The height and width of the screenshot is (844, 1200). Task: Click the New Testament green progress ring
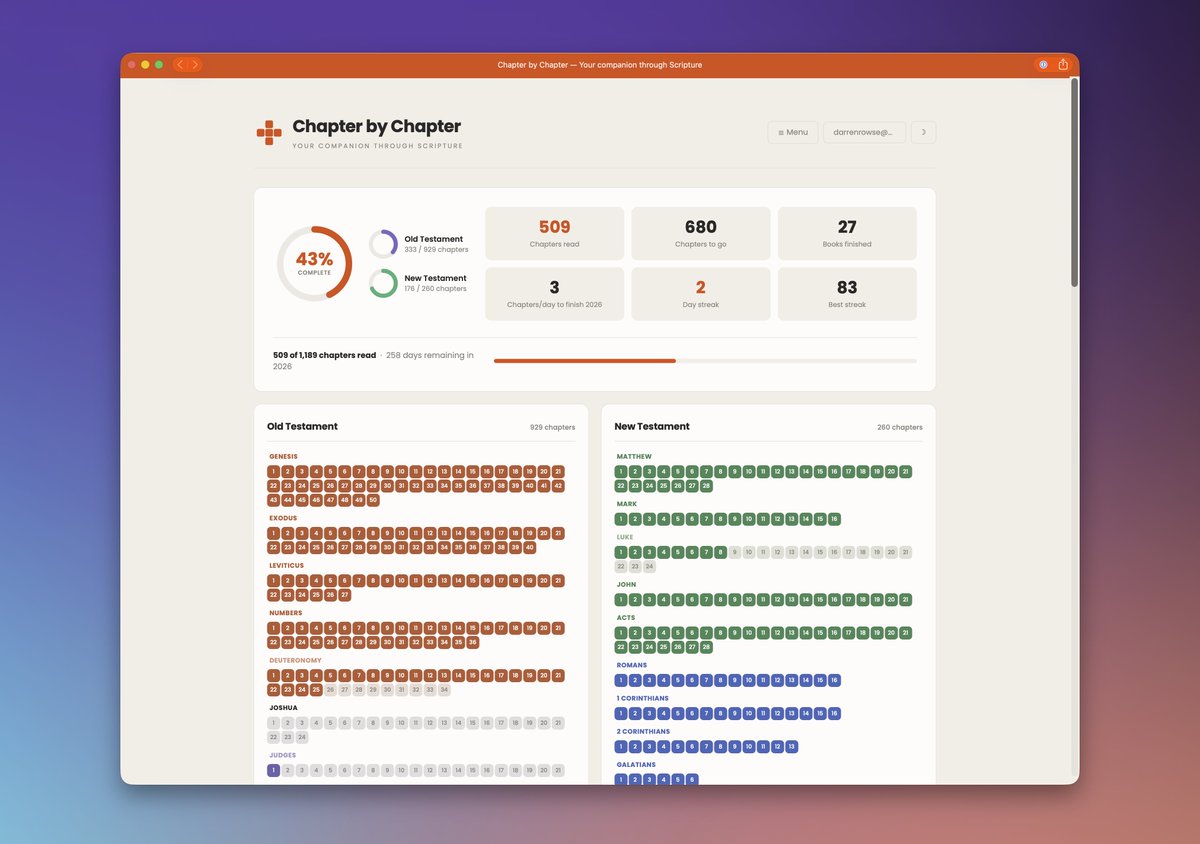point(384,283)
